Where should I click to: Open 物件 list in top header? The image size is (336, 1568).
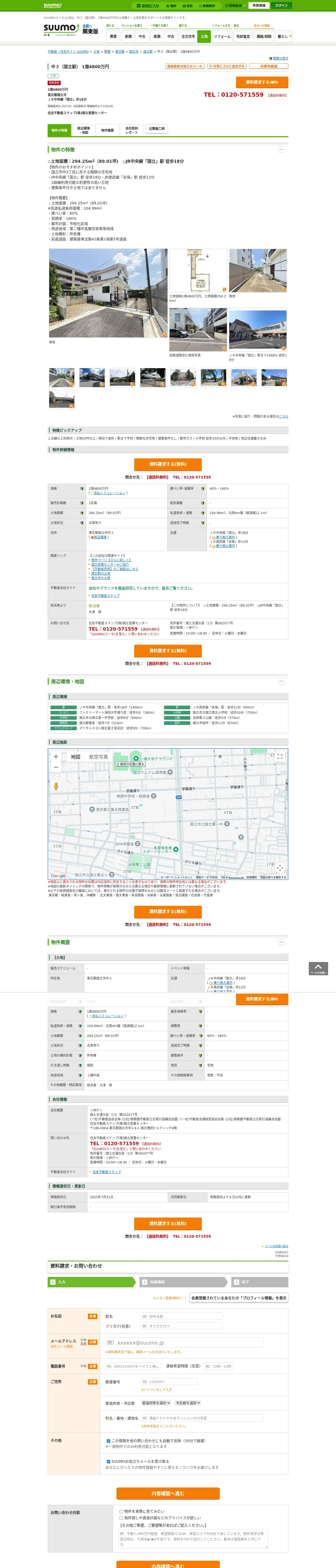(x=171, y=5)
